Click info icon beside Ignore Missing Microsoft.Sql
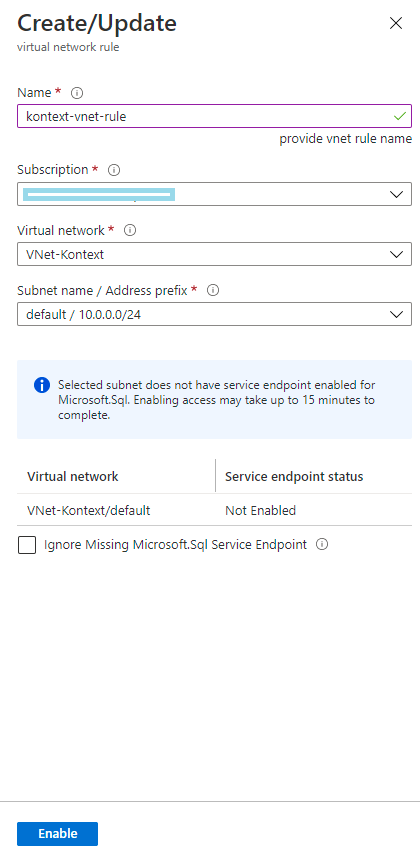Viewport: 420px width, 850px height. (322, 544)
